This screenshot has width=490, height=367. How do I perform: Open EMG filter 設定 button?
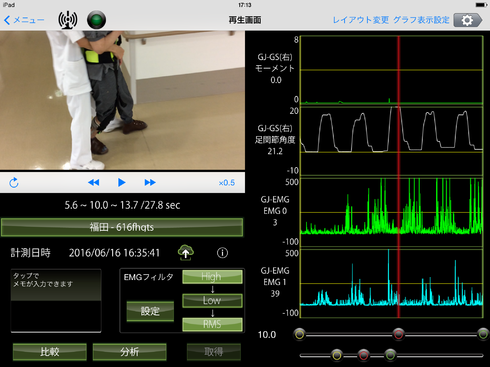(x=150, y=311)
